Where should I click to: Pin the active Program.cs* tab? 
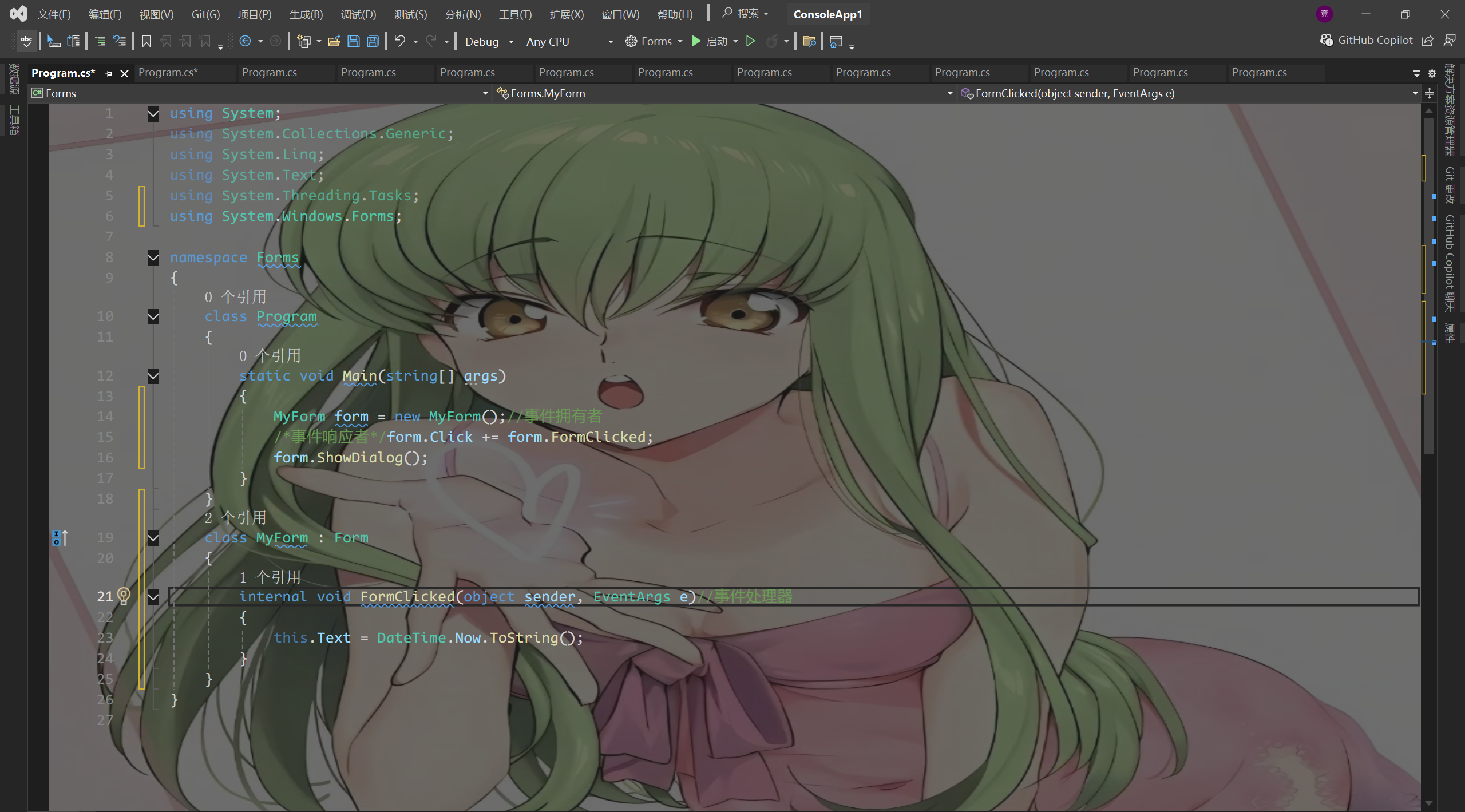click(x=108, y=73)
